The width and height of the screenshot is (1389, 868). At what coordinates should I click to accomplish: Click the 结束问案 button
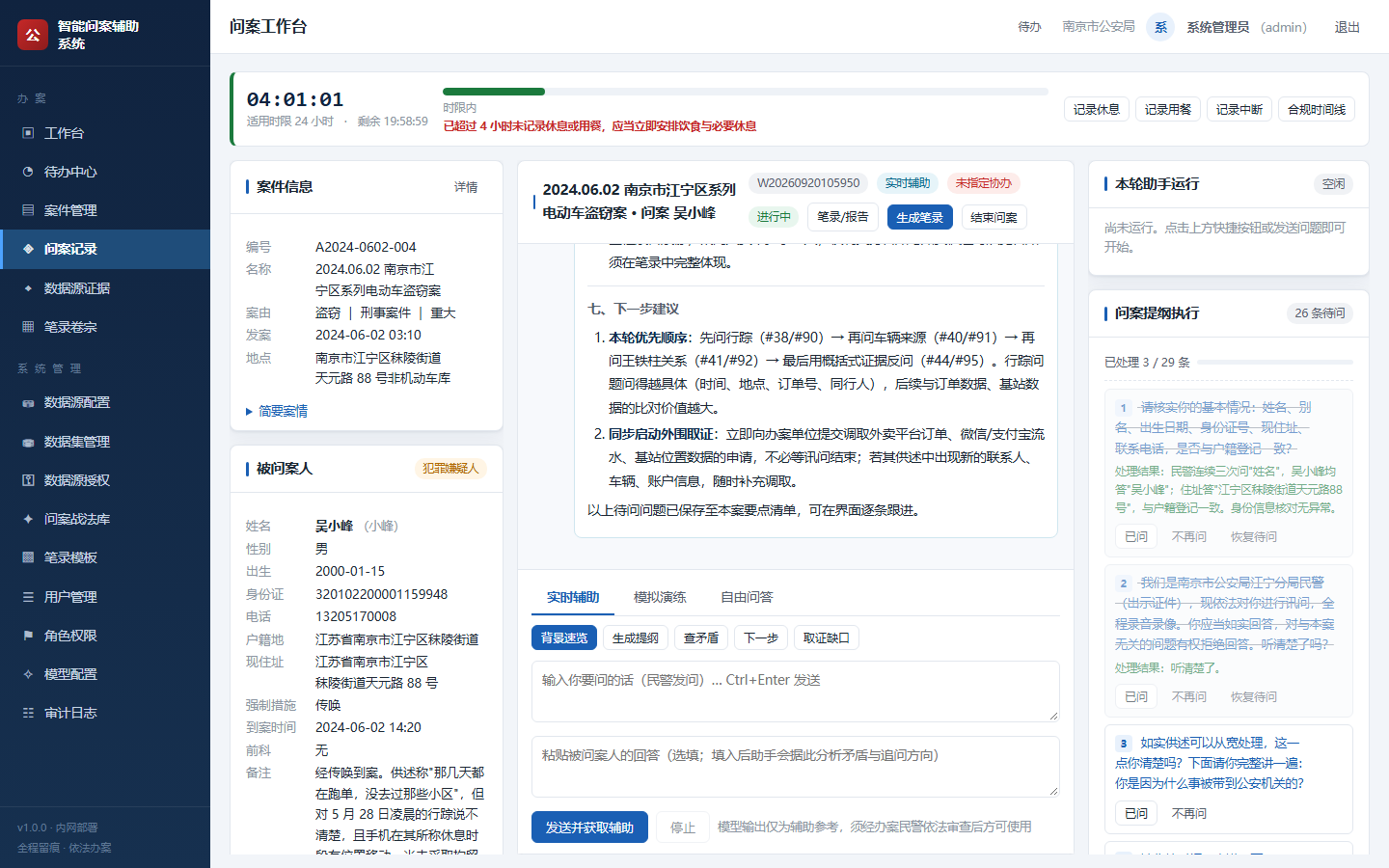(x=994, y=217)
